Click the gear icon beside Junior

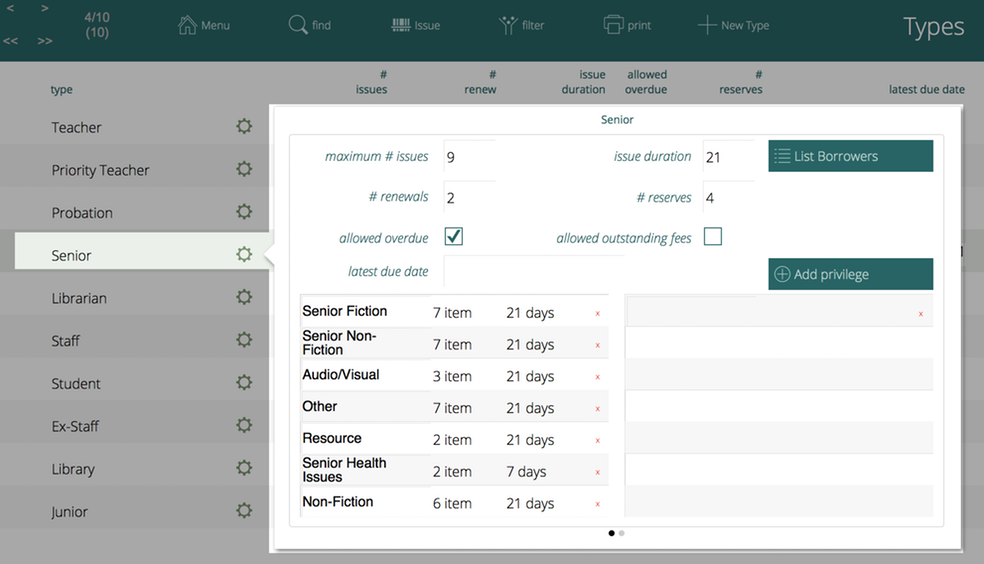point(244,511)
